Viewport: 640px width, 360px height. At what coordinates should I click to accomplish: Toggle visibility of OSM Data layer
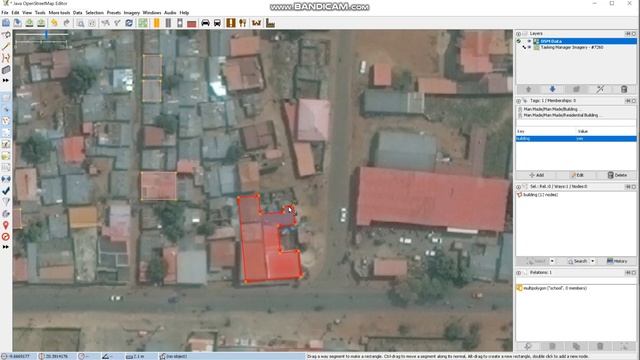pyautogui.click(x=529, y=41)
